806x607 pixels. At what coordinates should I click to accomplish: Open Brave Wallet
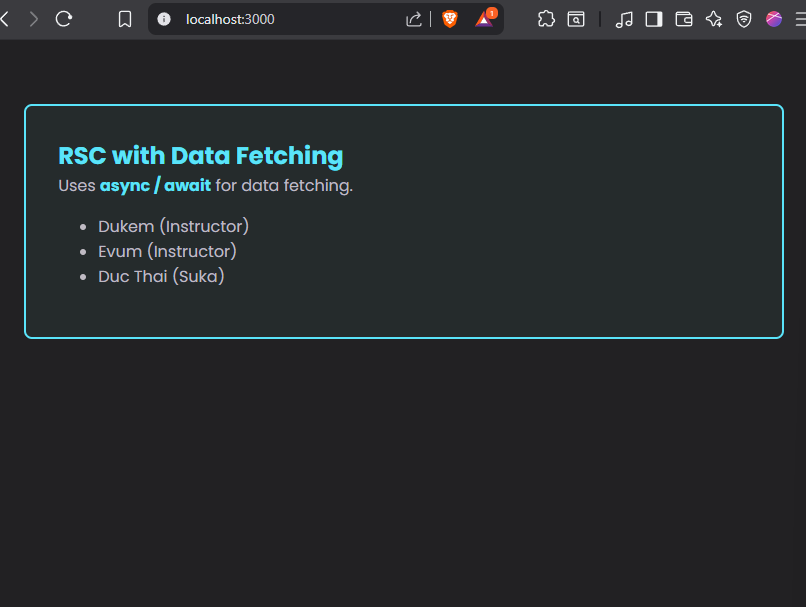tap(684, 19)
